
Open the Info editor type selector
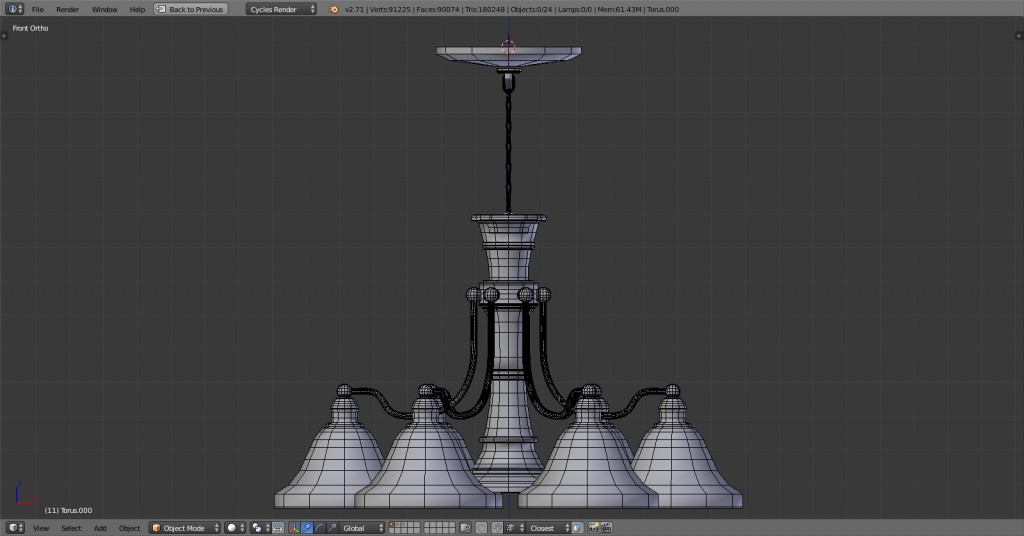coord(14,9)
